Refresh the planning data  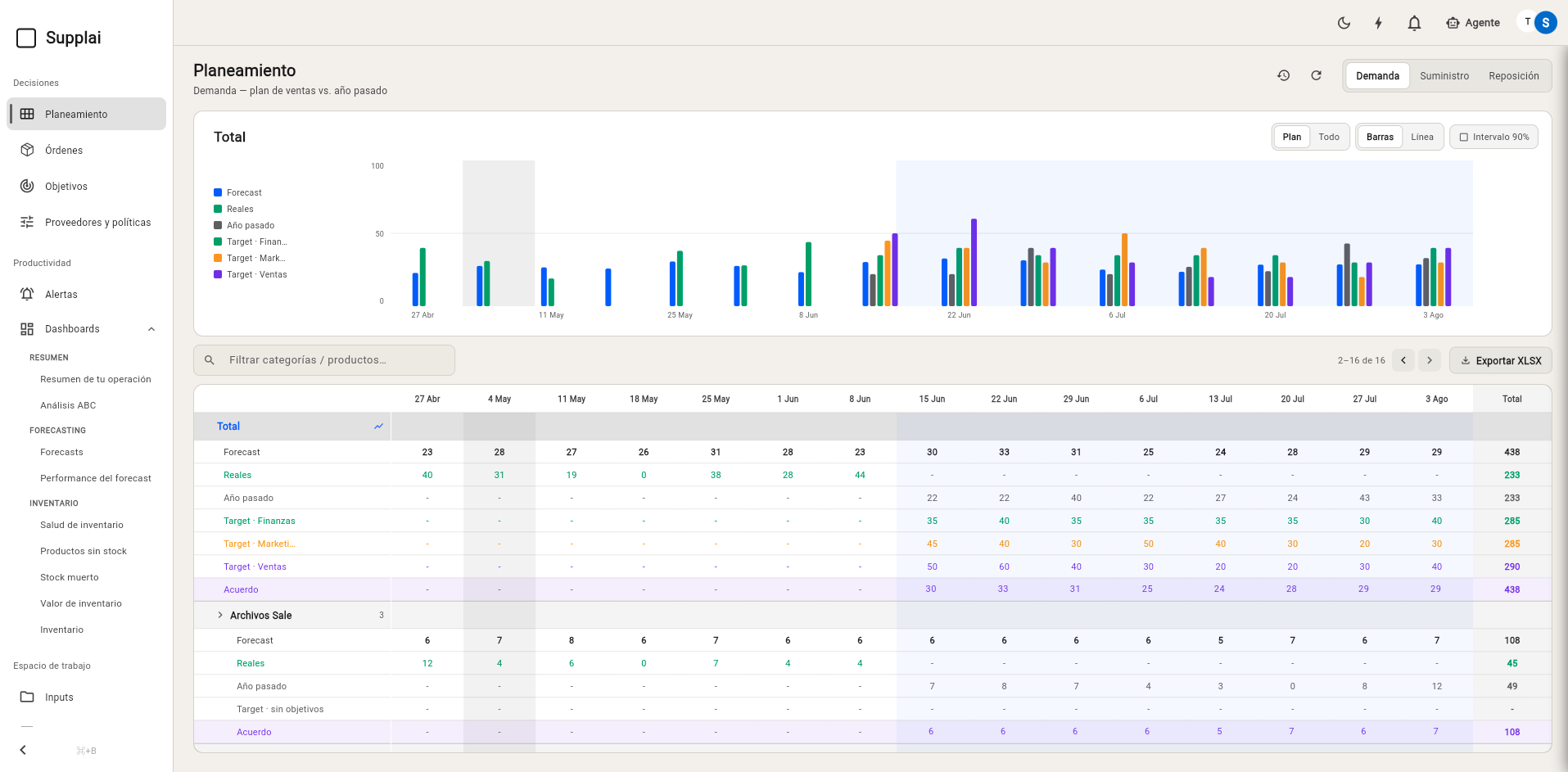click(1317, 75)
